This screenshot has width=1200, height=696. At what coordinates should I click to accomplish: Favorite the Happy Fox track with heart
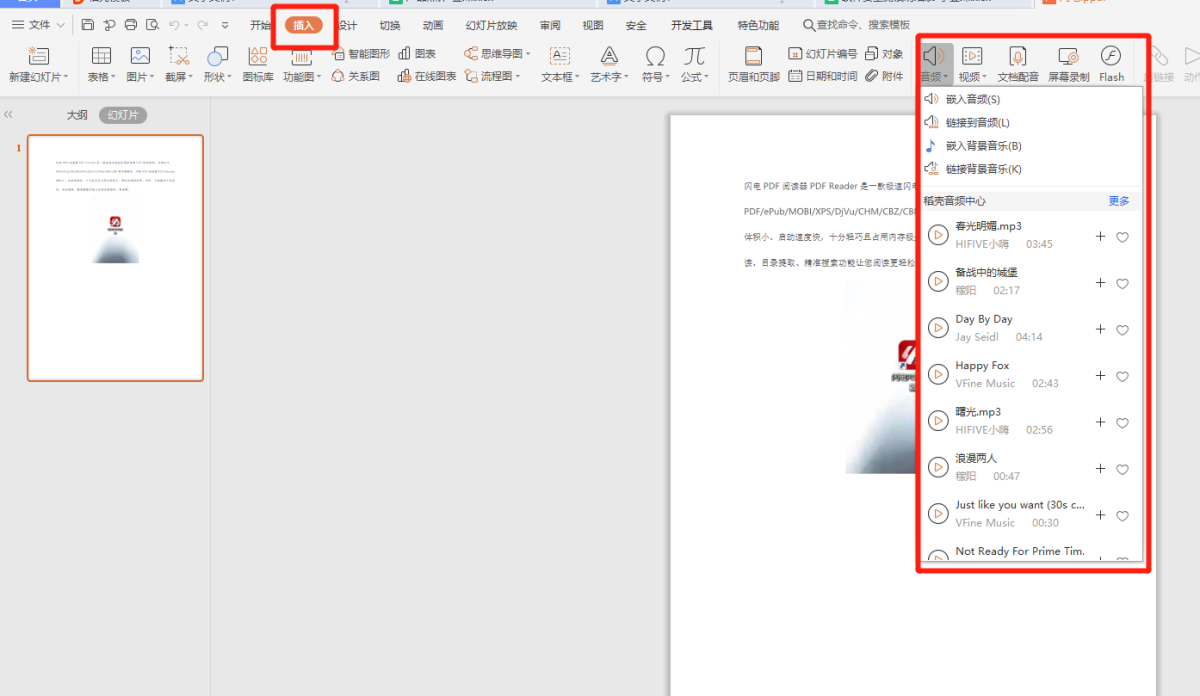point(1122,377)
